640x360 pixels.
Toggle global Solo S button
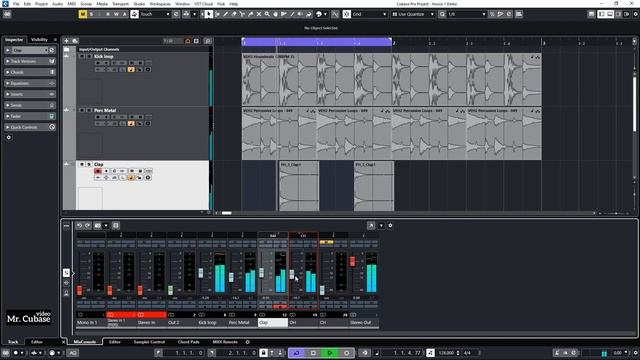click(x=91, y=14)
